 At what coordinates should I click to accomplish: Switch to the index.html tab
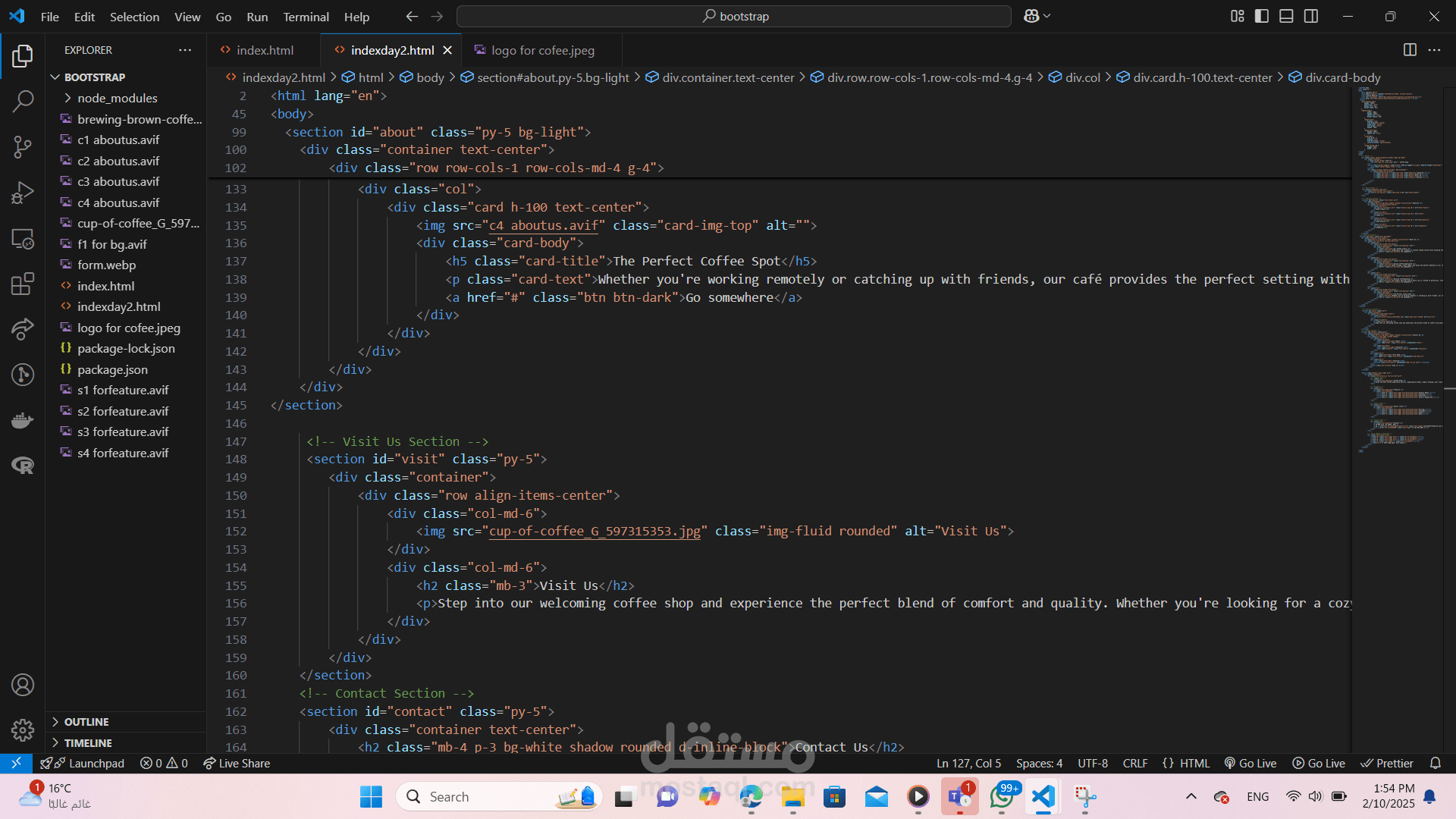(x=264, y=50)
